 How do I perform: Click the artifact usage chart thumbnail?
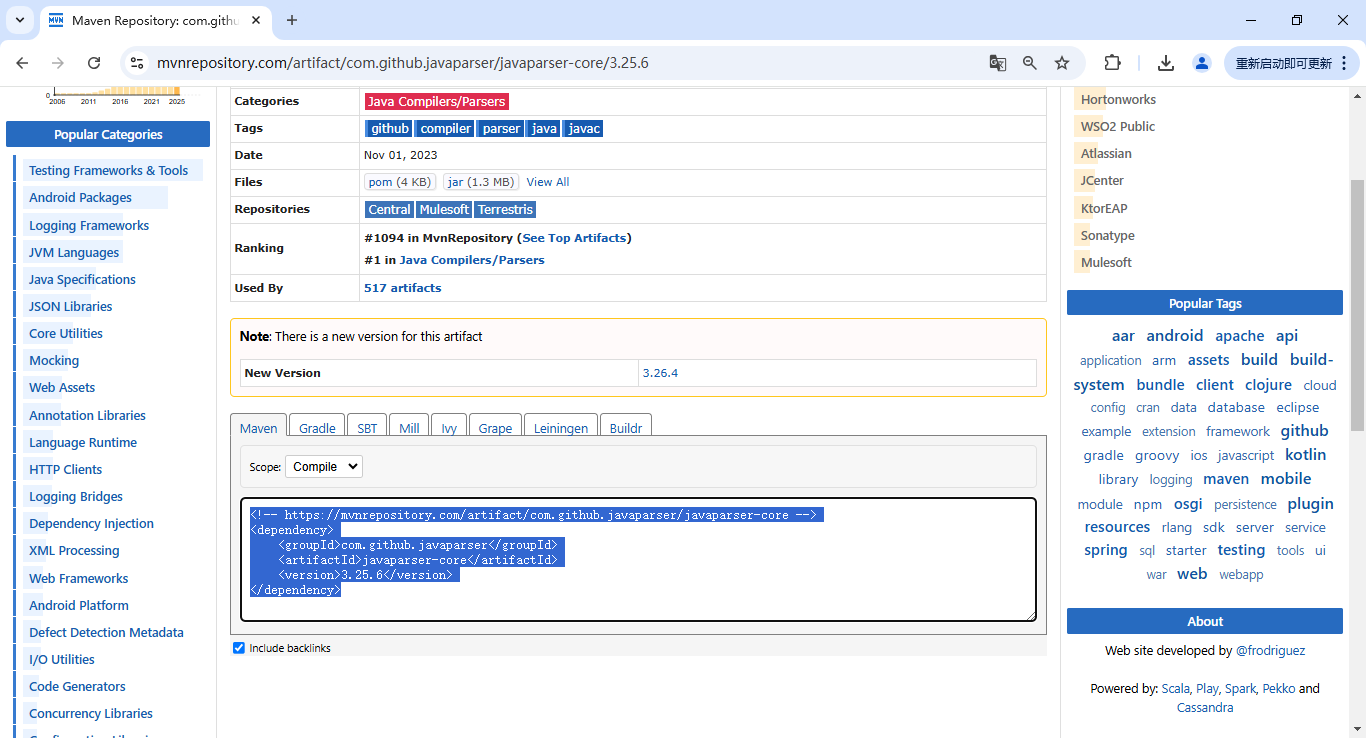click(x=116, y=96)
